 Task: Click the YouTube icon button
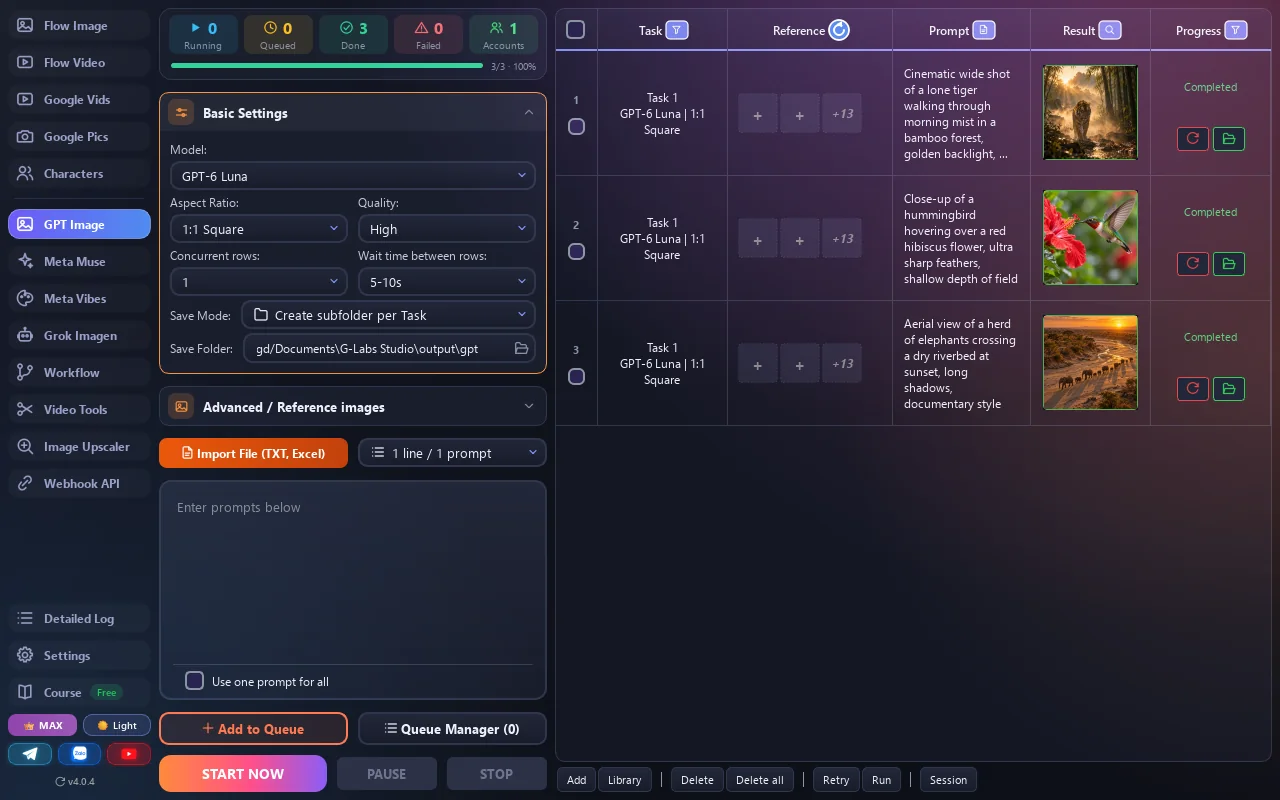[129, 754]
